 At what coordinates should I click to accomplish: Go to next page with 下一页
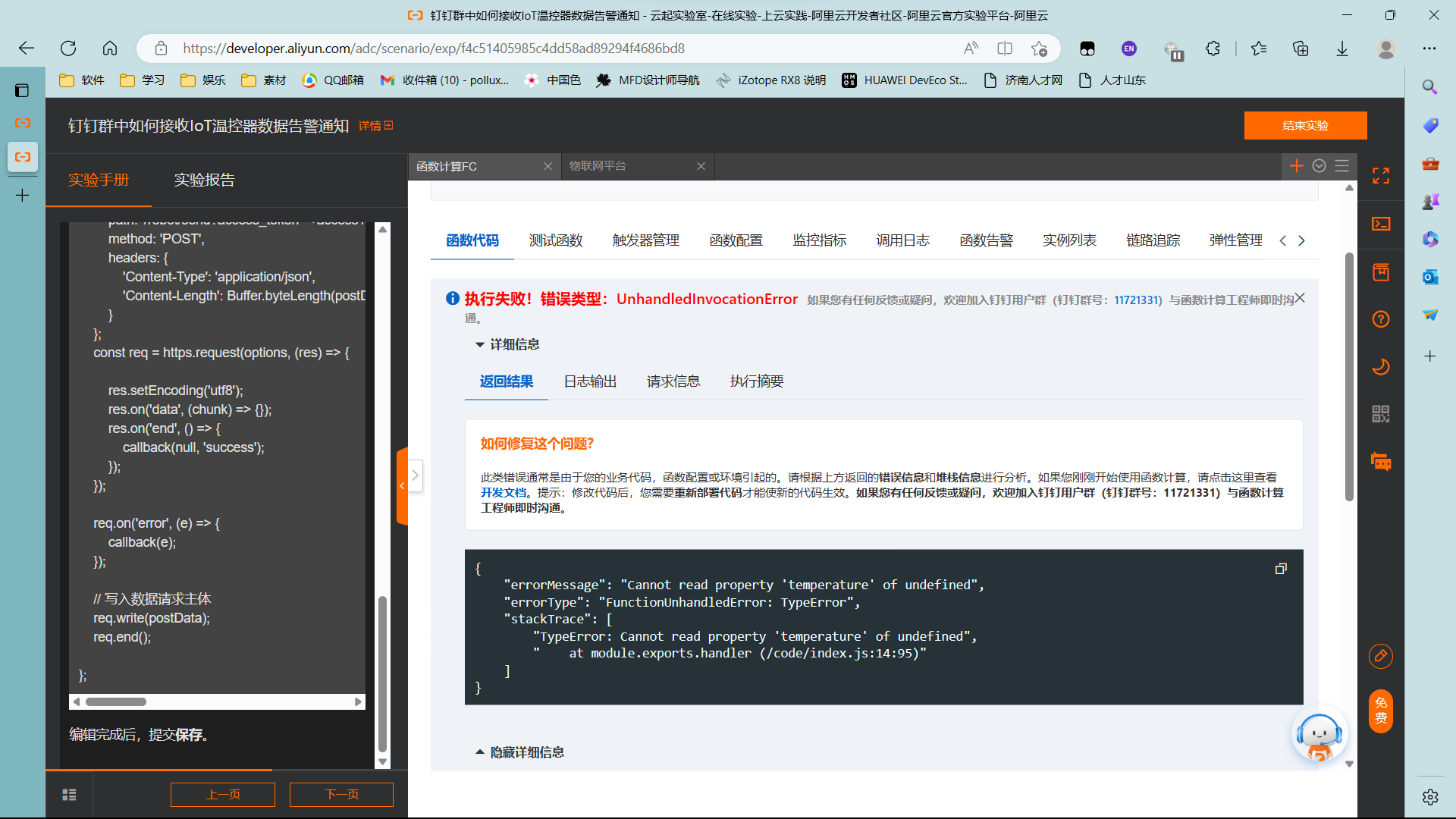(341, 795)
